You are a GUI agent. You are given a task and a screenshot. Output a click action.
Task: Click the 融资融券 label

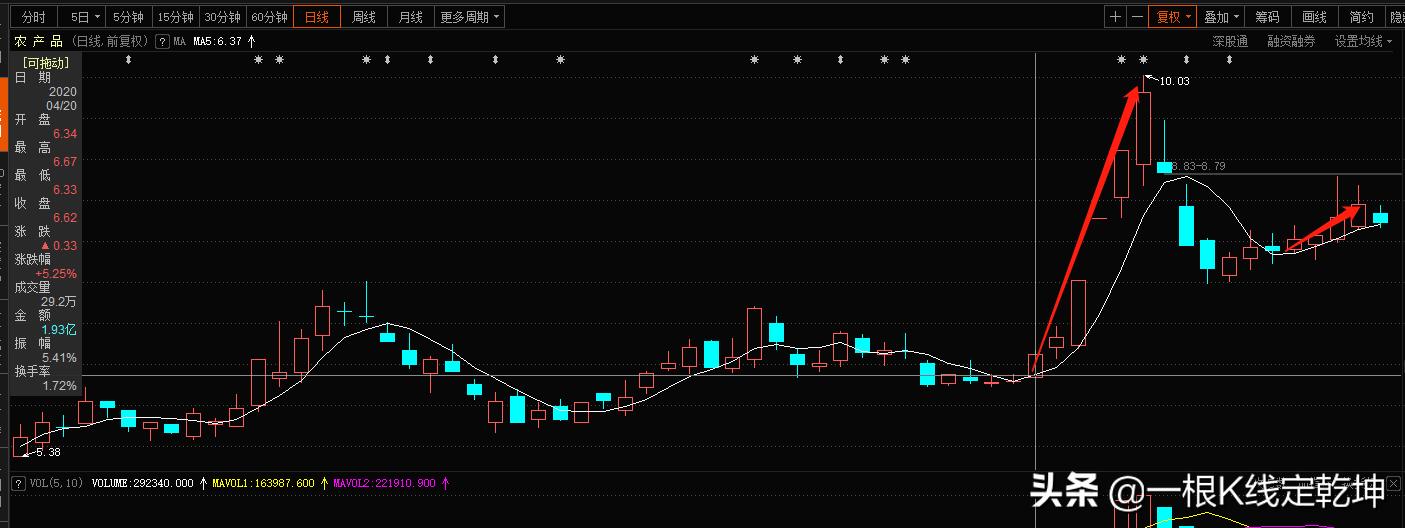pos(1291,41)
